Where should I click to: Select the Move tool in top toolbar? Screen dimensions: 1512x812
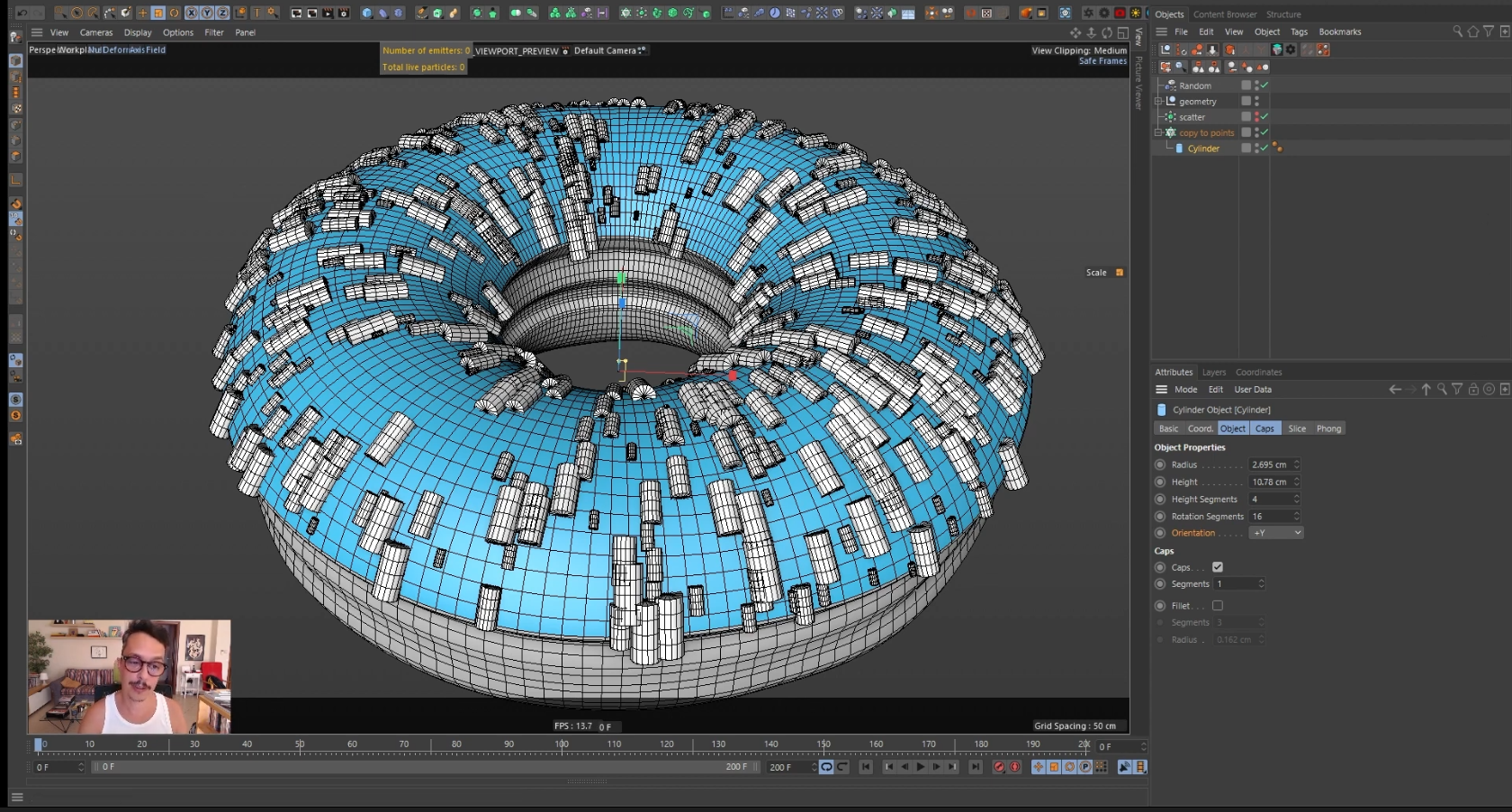pos(142,13)
